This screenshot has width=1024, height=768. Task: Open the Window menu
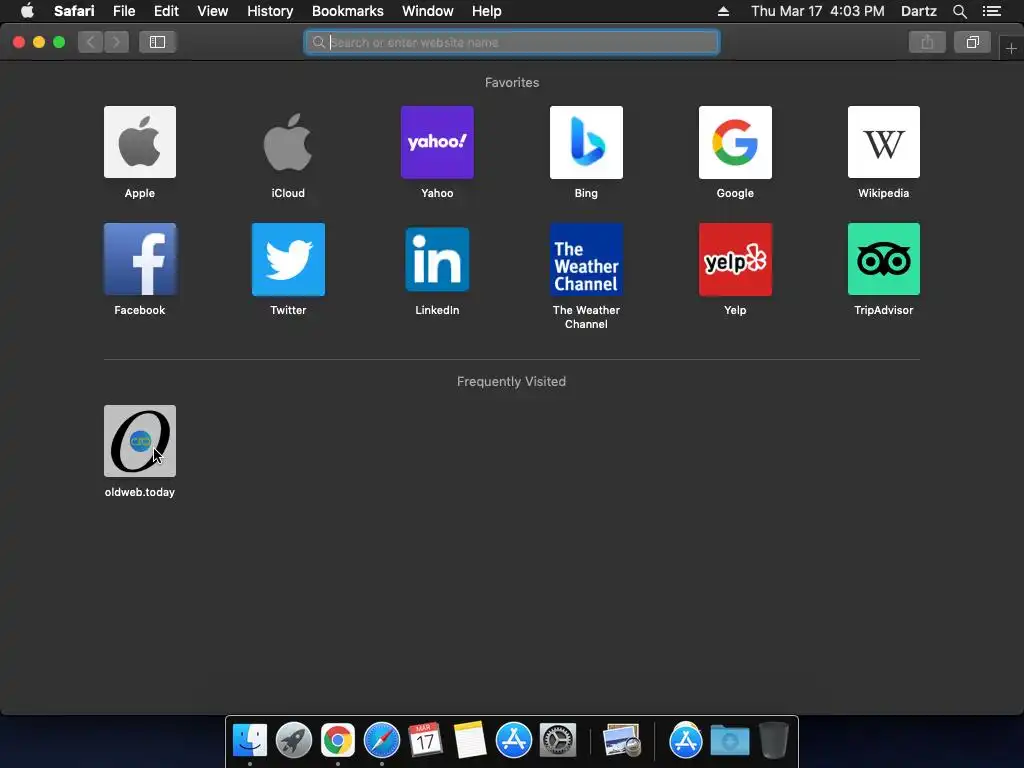coord(428,11)
